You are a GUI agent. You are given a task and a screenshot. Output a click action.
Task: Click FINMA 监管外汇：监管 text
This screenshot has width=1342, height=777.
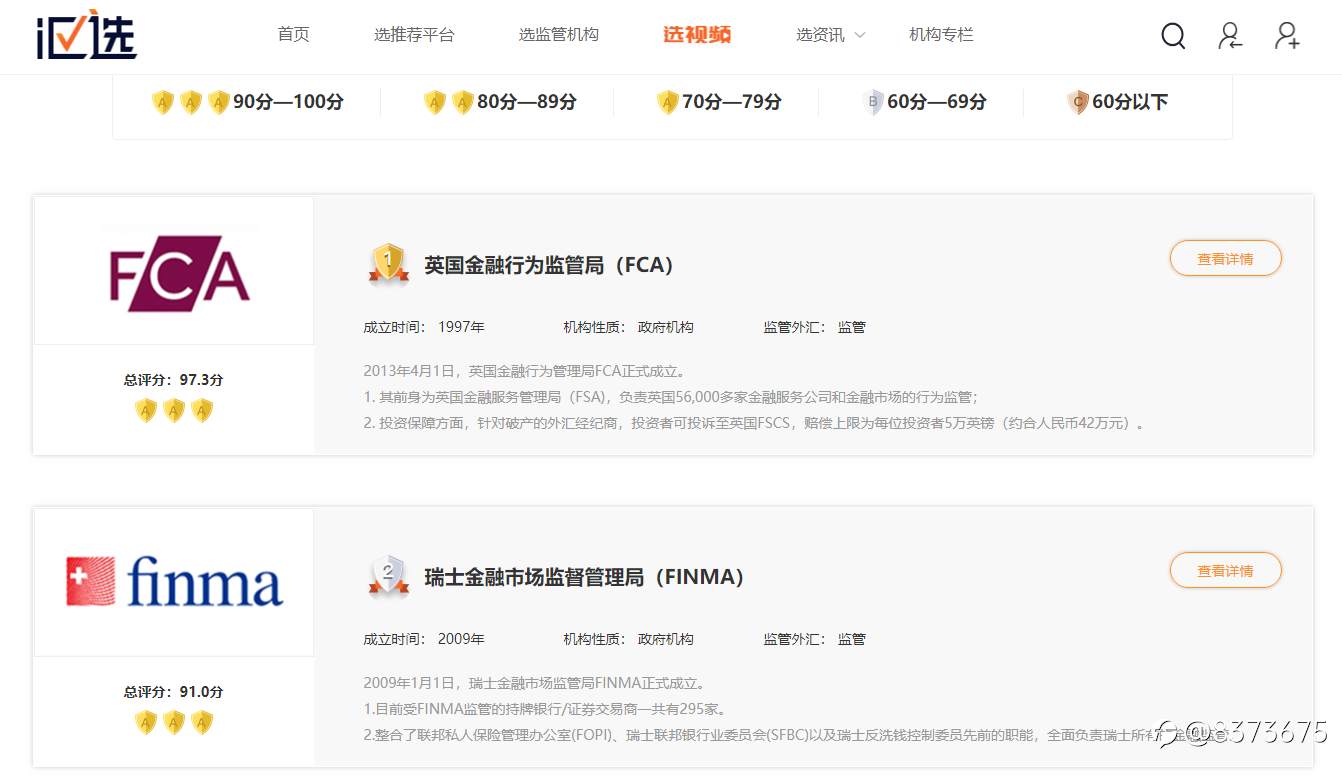coord(814,639)
